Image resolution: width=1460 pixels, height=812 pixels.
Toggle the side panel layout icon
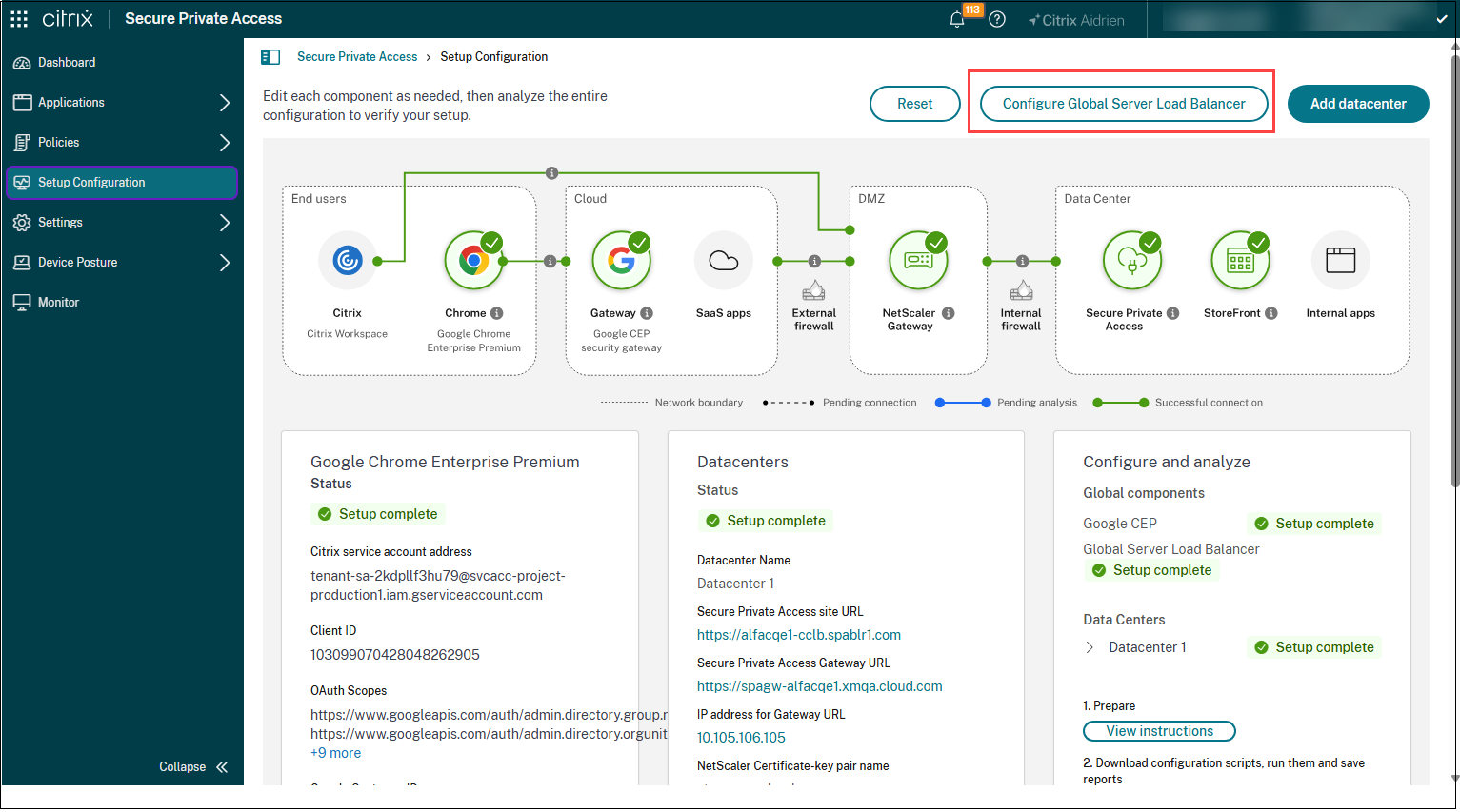click(270, 57)
